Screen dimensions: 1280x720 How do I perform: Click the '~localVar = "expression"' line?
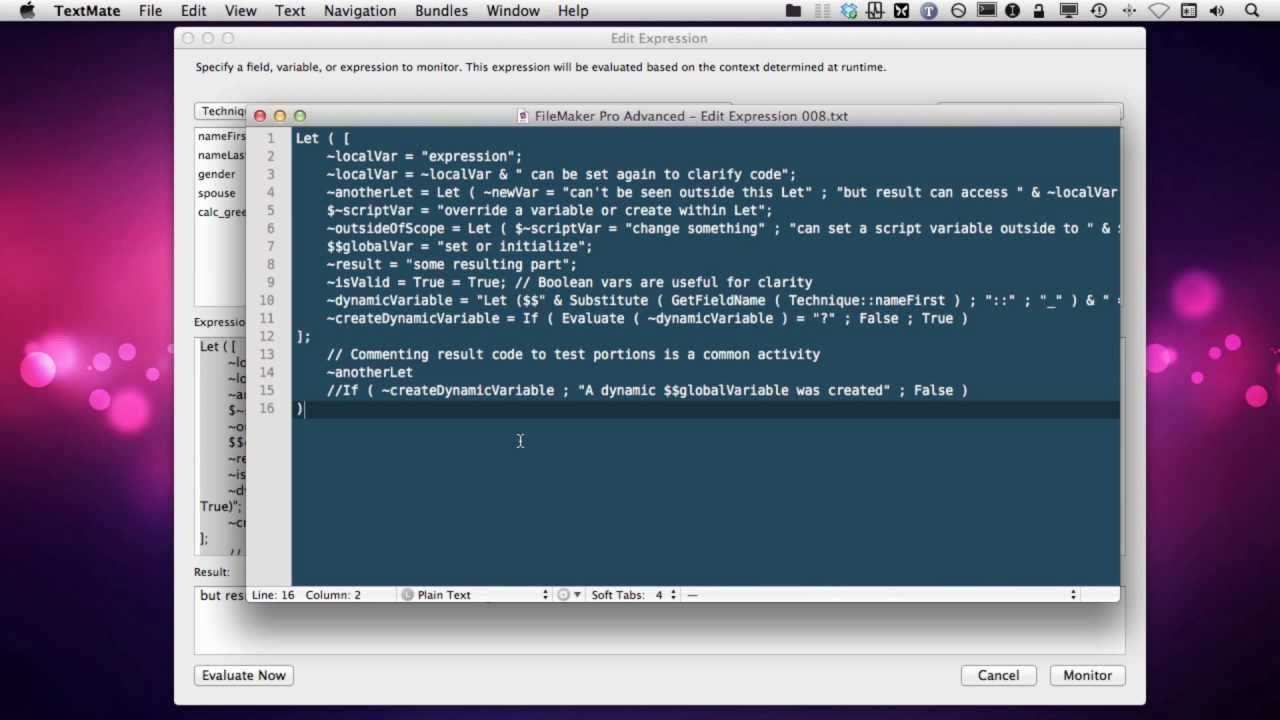(x=424, y=156)
